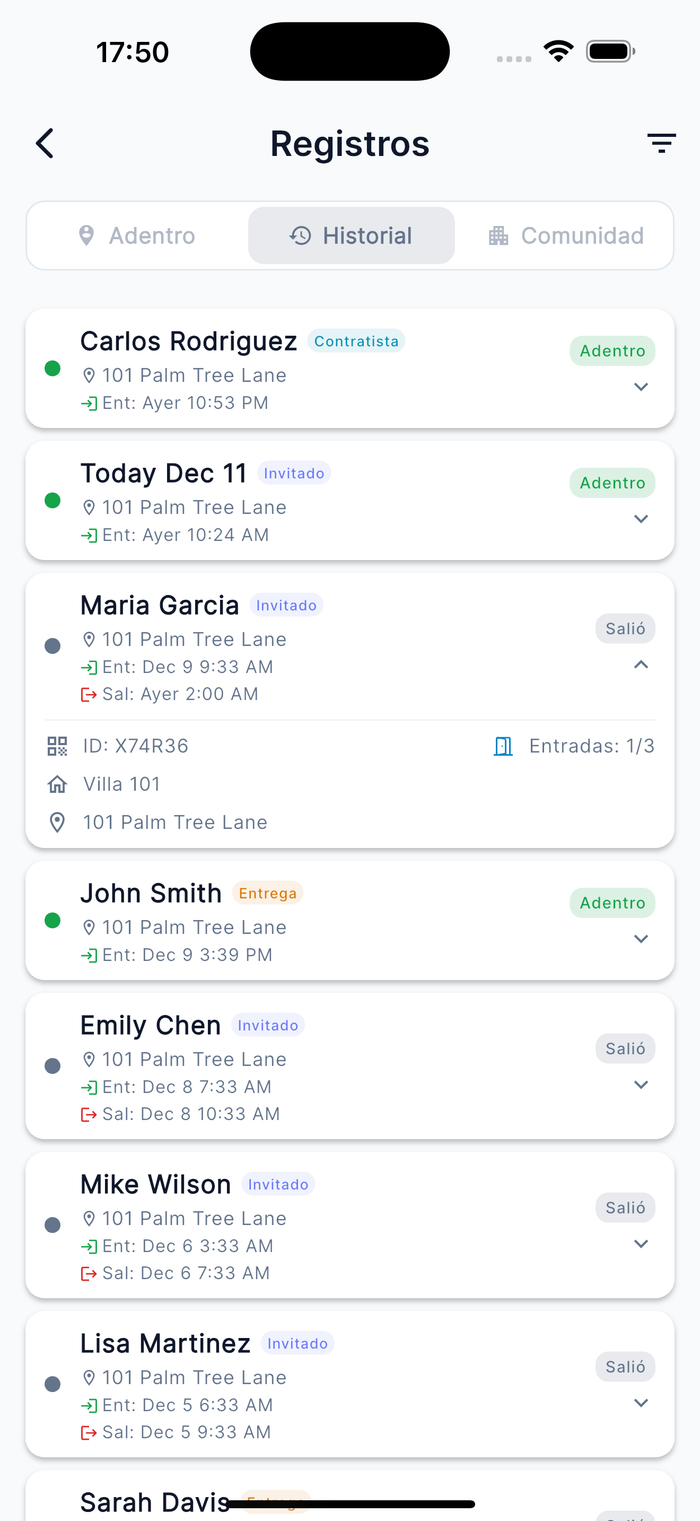The image size is (700, 1521).
Task: Tap the location pin in Maria Garcia details
Action: [x=57, y=822]
